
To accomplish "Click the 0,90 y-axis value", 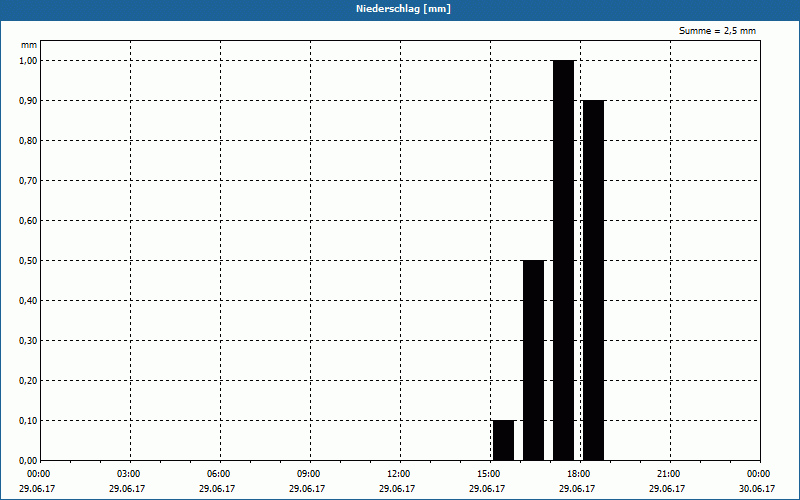I will [x=28, y=101].
